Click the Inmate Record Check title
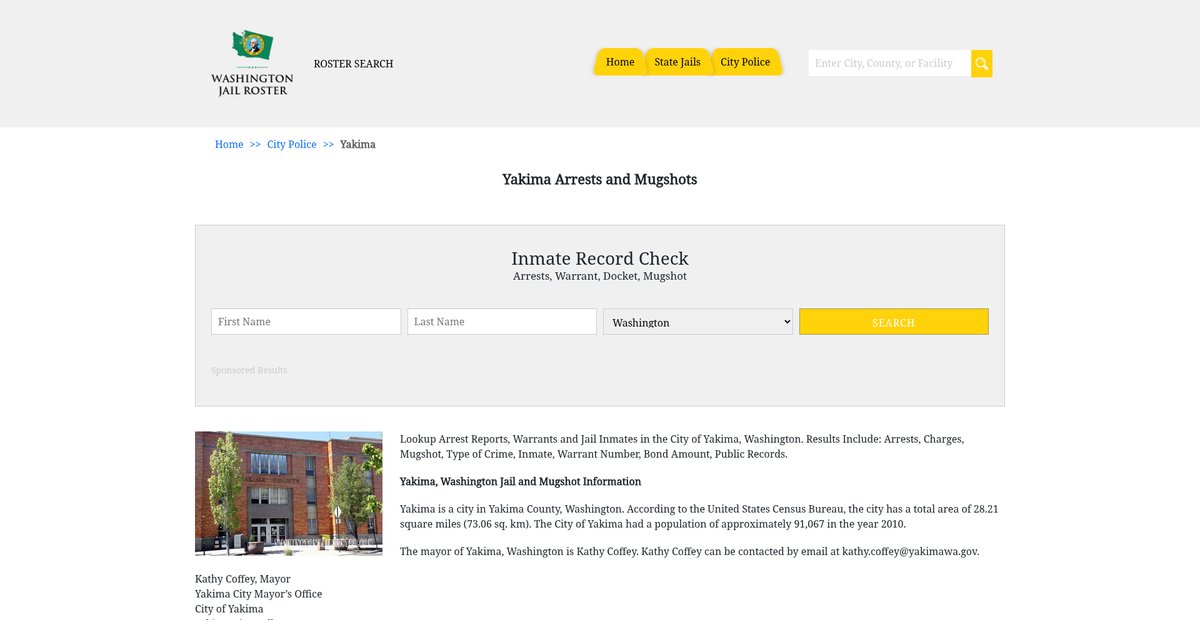 [600, 259]
